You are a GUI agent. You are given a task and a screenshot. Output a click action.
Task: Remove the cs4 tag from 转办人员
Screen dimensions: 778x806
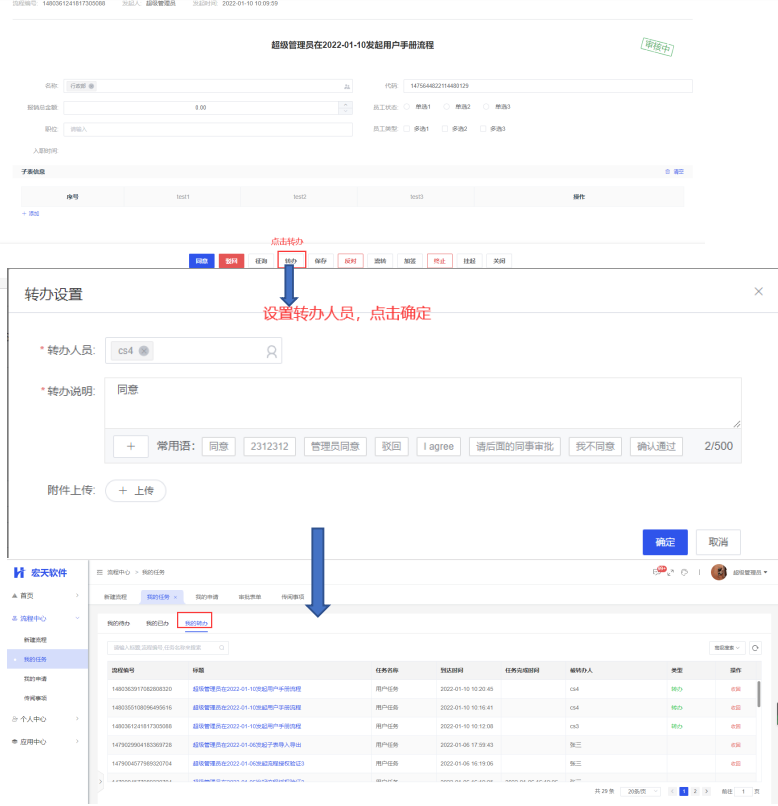tap(144, 351)
